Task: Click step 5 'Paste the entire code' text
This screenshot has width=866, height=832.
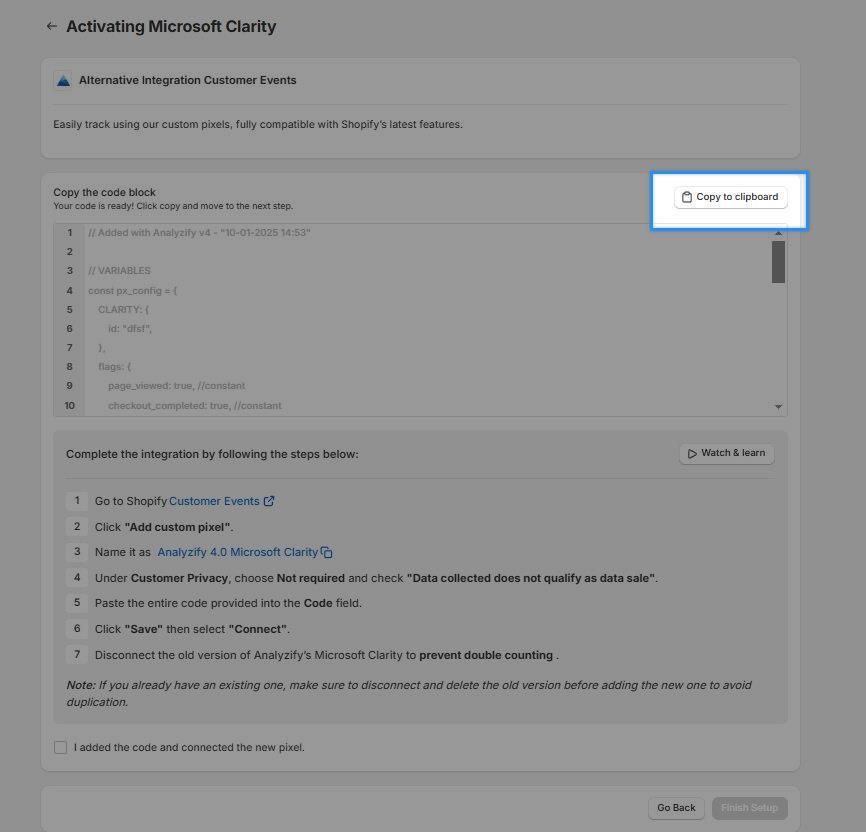Action: [x=228, y=603]
